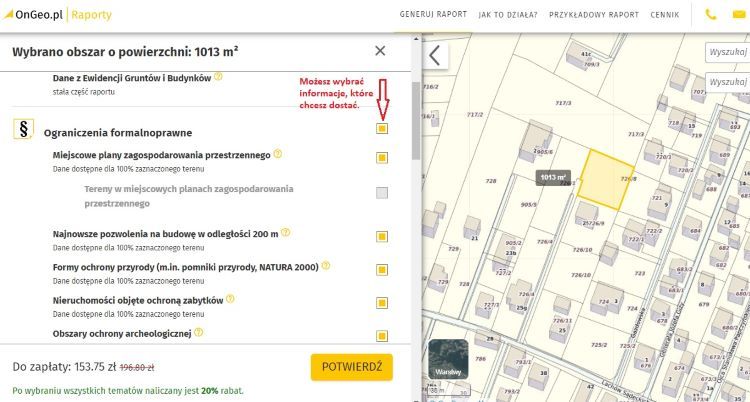Screen dimensions: 750x402
Task: Click the Do zapłaty: 153.75 zł amount
Action: [x=64, y=367]
